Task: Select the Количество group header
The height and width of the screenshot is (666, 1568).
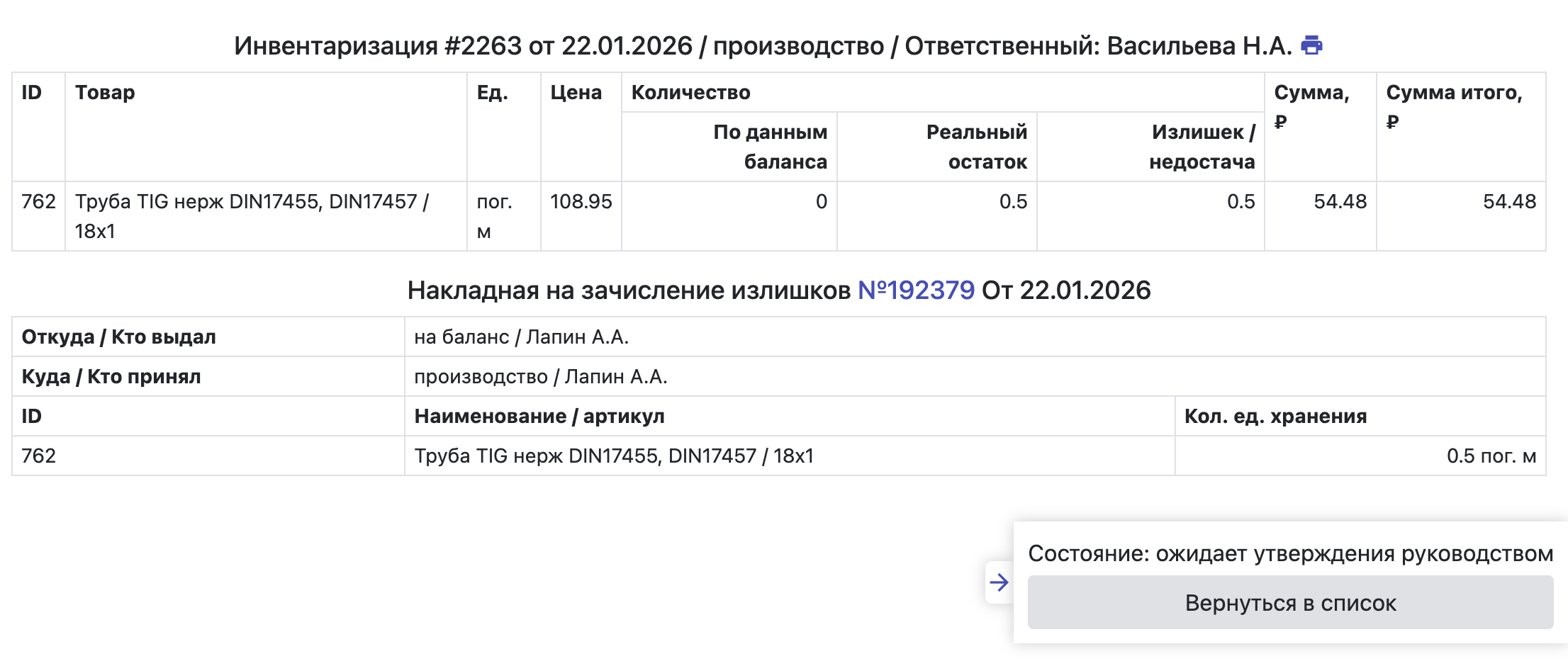Action: coord(690,93)
